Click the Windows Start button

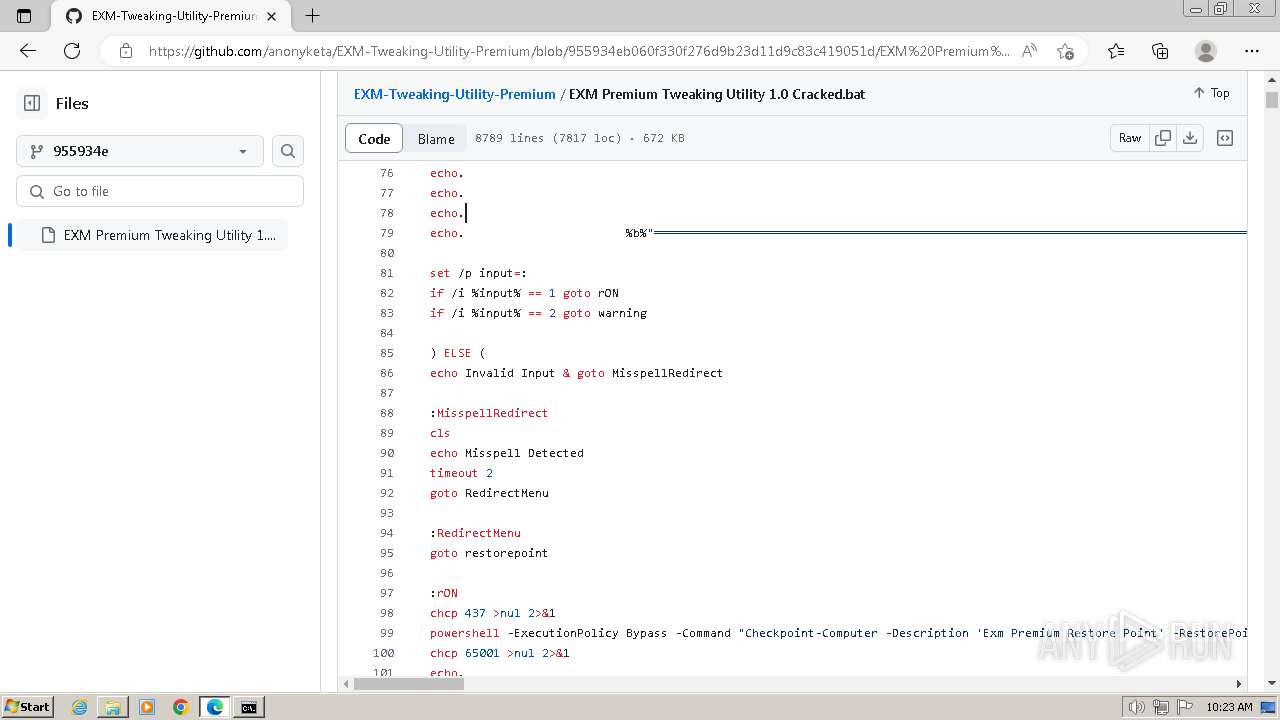click(27, 707)
